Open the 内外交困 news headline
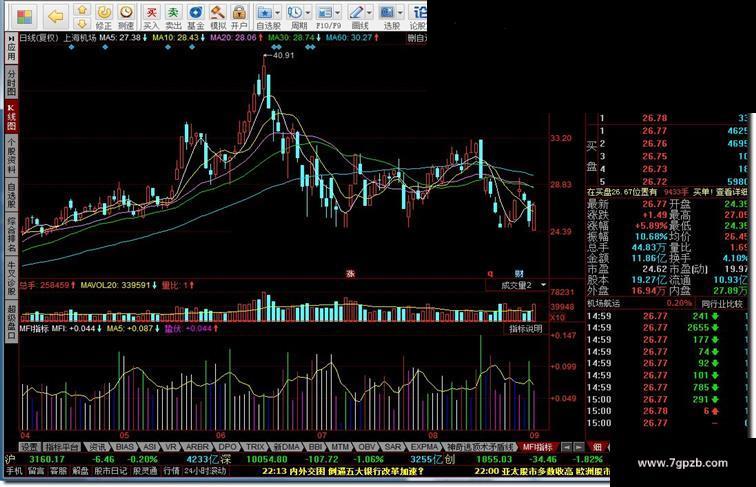The width and height of the screenshot is (756, 487). point(342,471)
